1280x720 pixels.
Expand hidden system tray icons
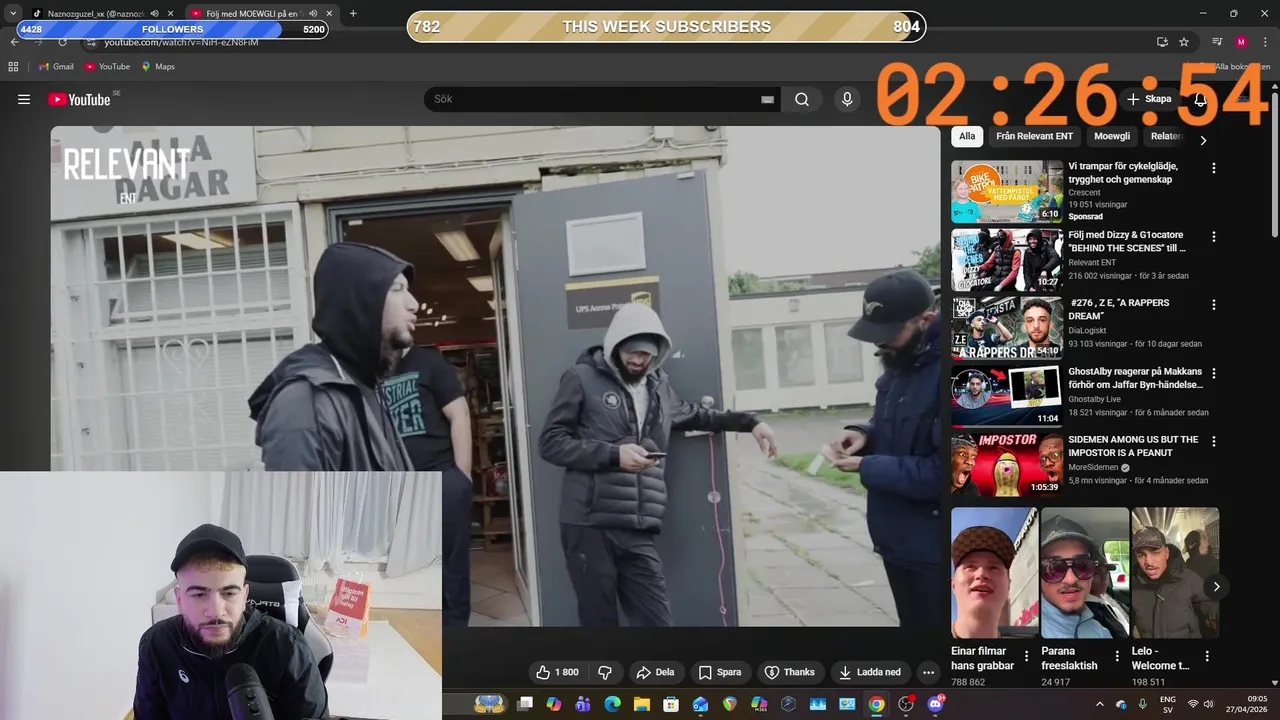click(x=1100, y=704)
